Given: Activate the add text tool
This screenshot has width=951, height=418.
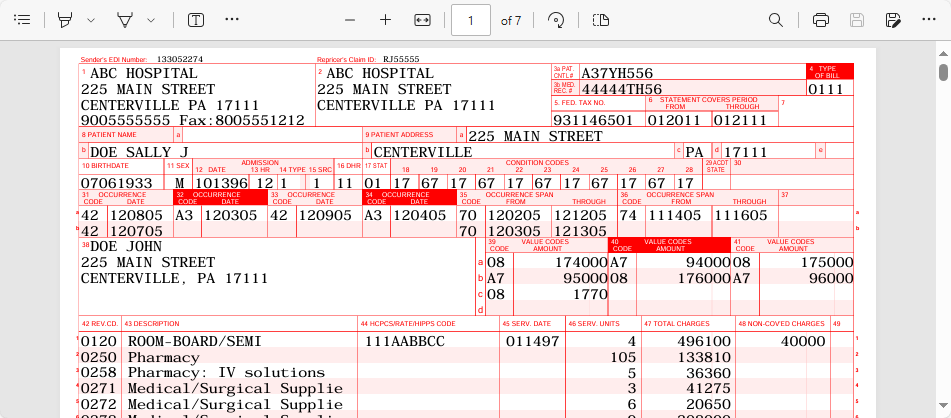Looking at the screenshot, I should 195,20.
